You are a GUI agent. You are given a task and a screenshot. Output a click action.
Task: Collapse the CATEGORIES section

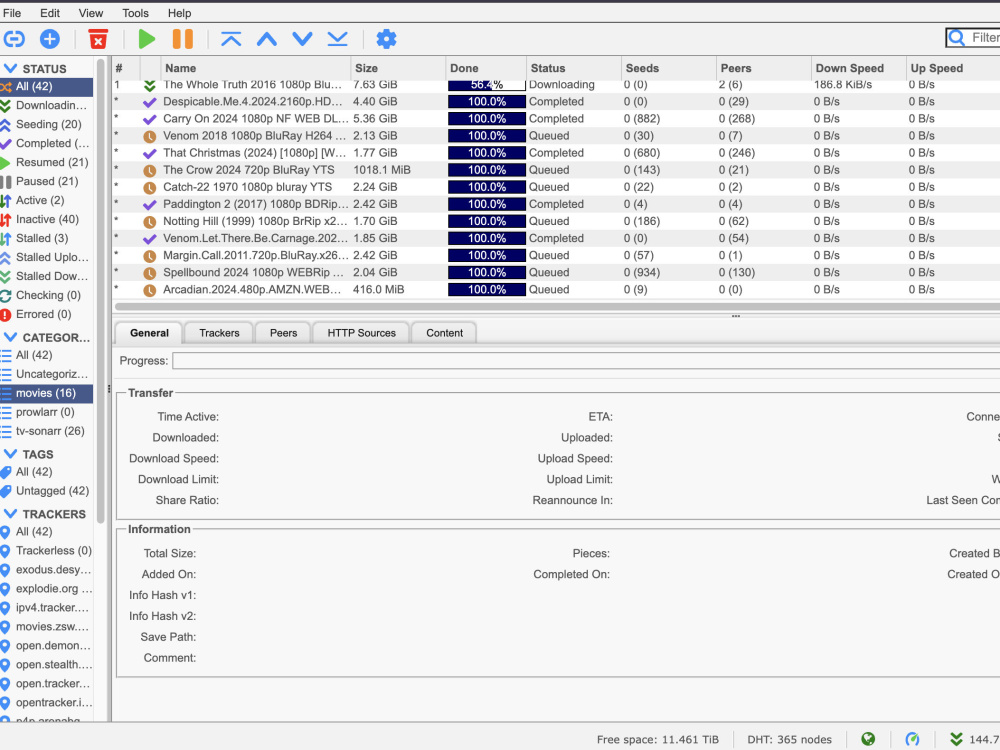10,337
